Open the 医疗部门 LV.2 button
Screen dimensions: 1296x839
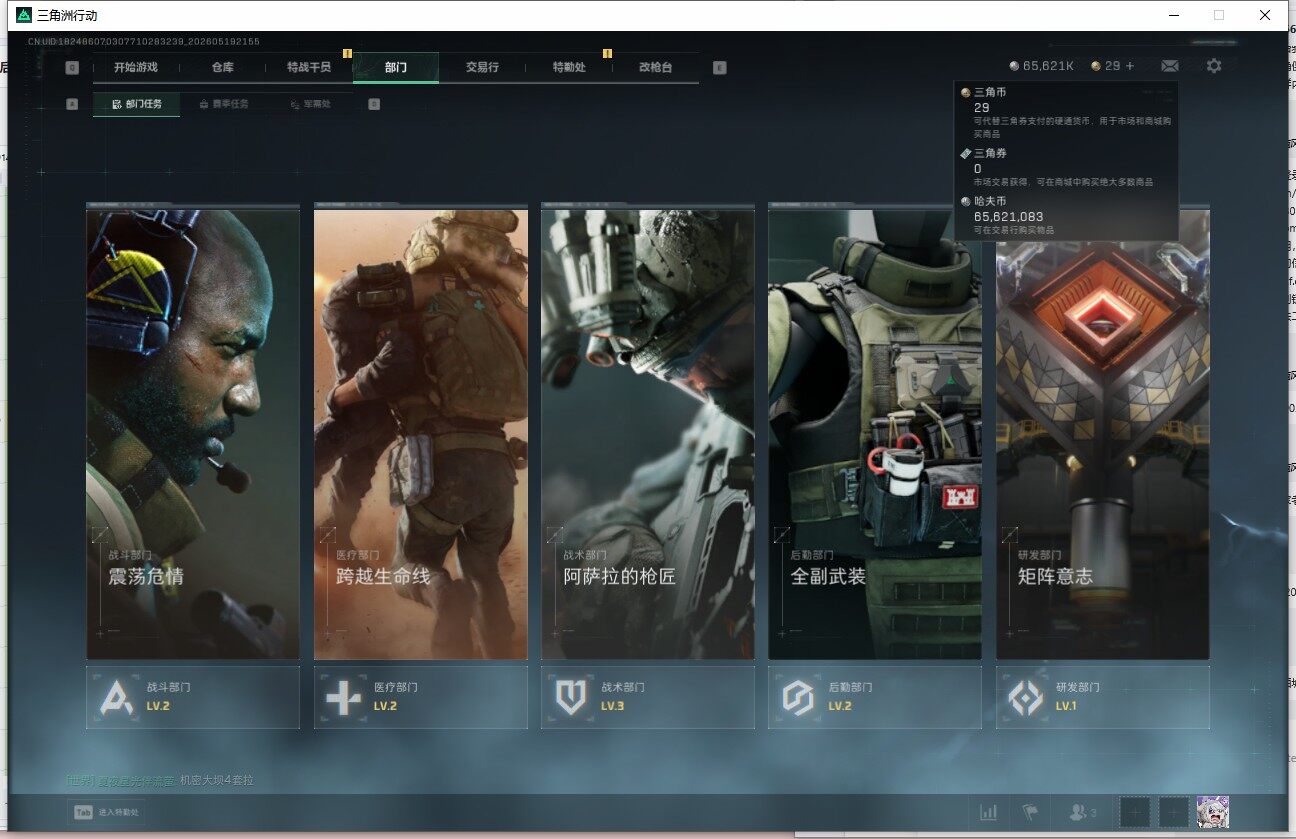[421, 697]
